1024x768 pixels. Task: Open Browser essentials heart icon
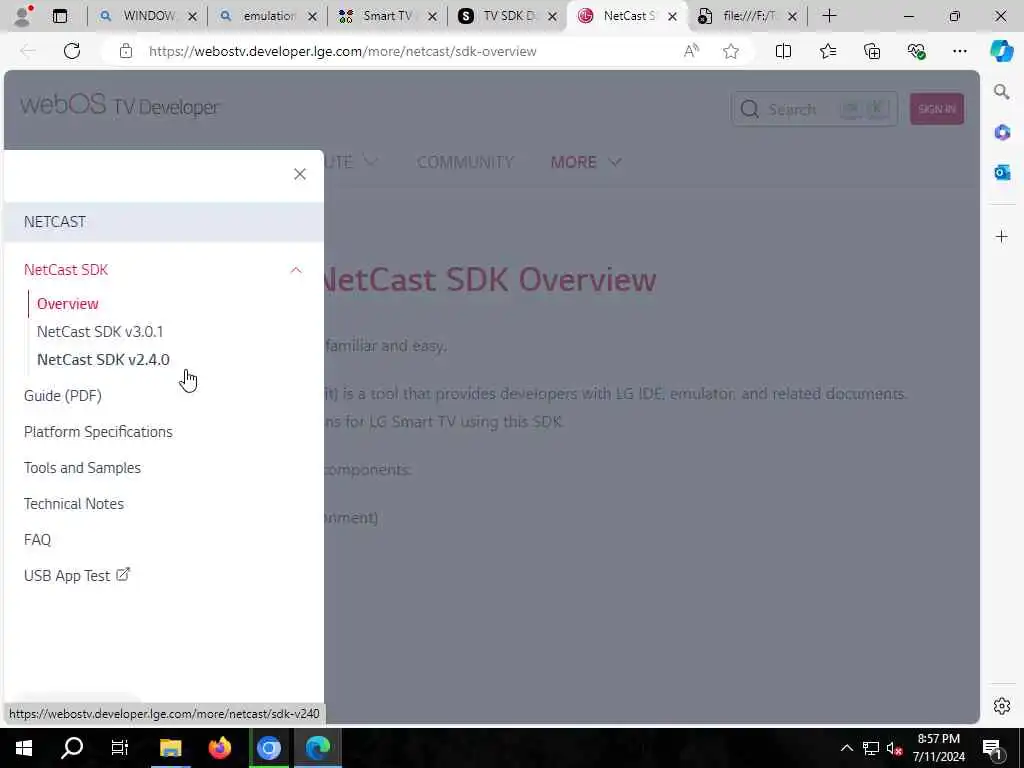916,51
